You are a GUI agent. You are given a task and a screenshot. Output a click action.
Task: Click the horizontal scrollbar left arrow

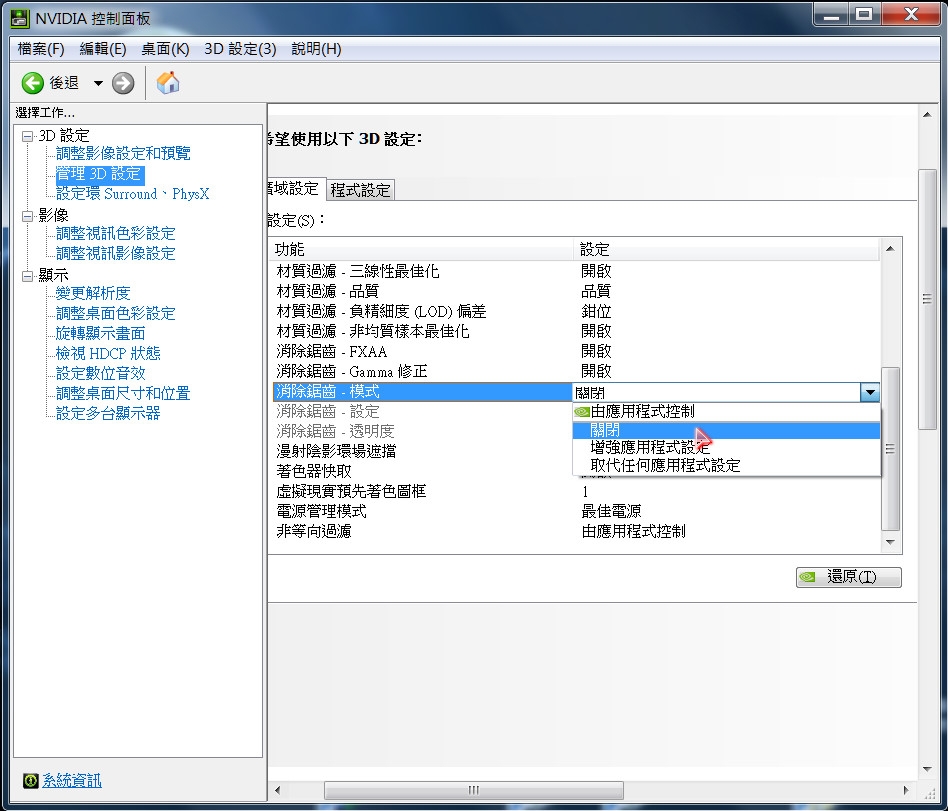point(278,790)
